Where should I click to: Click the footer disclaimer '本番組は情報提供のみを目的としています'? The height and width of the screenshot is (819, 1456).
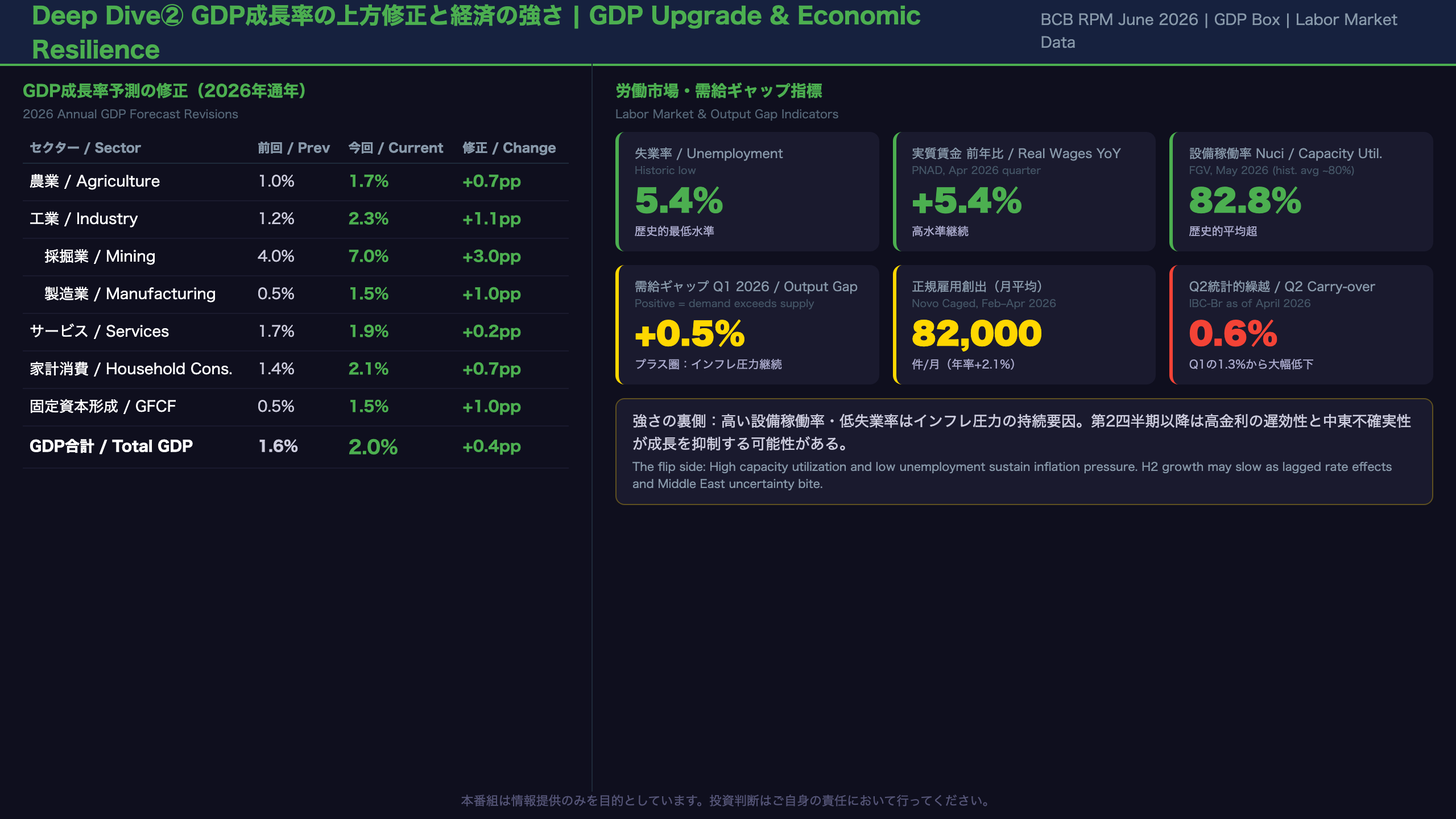(x=728, y=801)
